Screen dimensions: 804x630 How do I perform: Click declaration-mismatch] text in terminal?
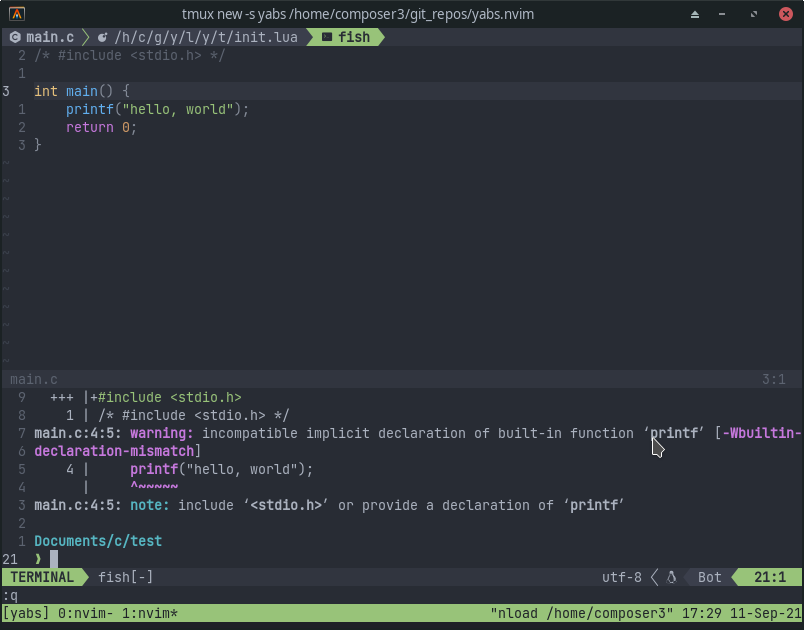click(x=117, y=451)
